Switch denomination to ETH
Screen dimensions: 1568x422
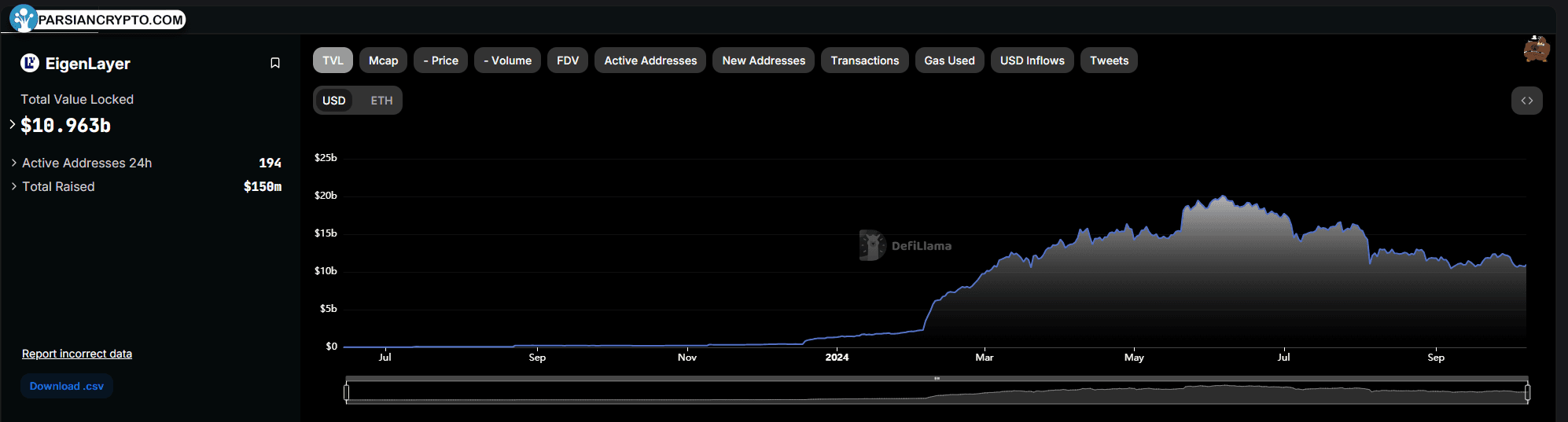tap(381, 101)
